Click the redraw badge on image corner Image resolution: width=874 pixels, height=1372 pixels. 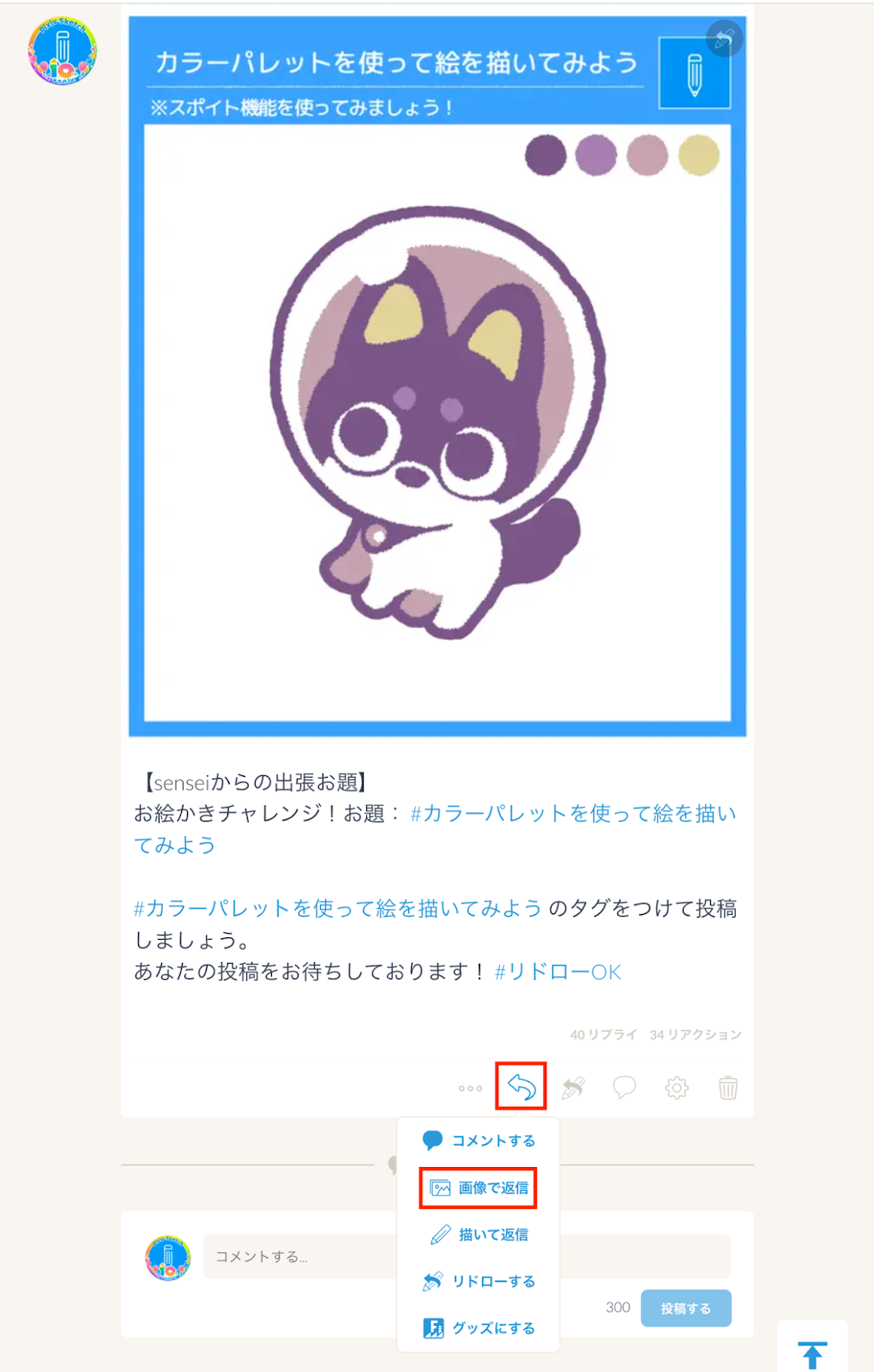(724, 38)
